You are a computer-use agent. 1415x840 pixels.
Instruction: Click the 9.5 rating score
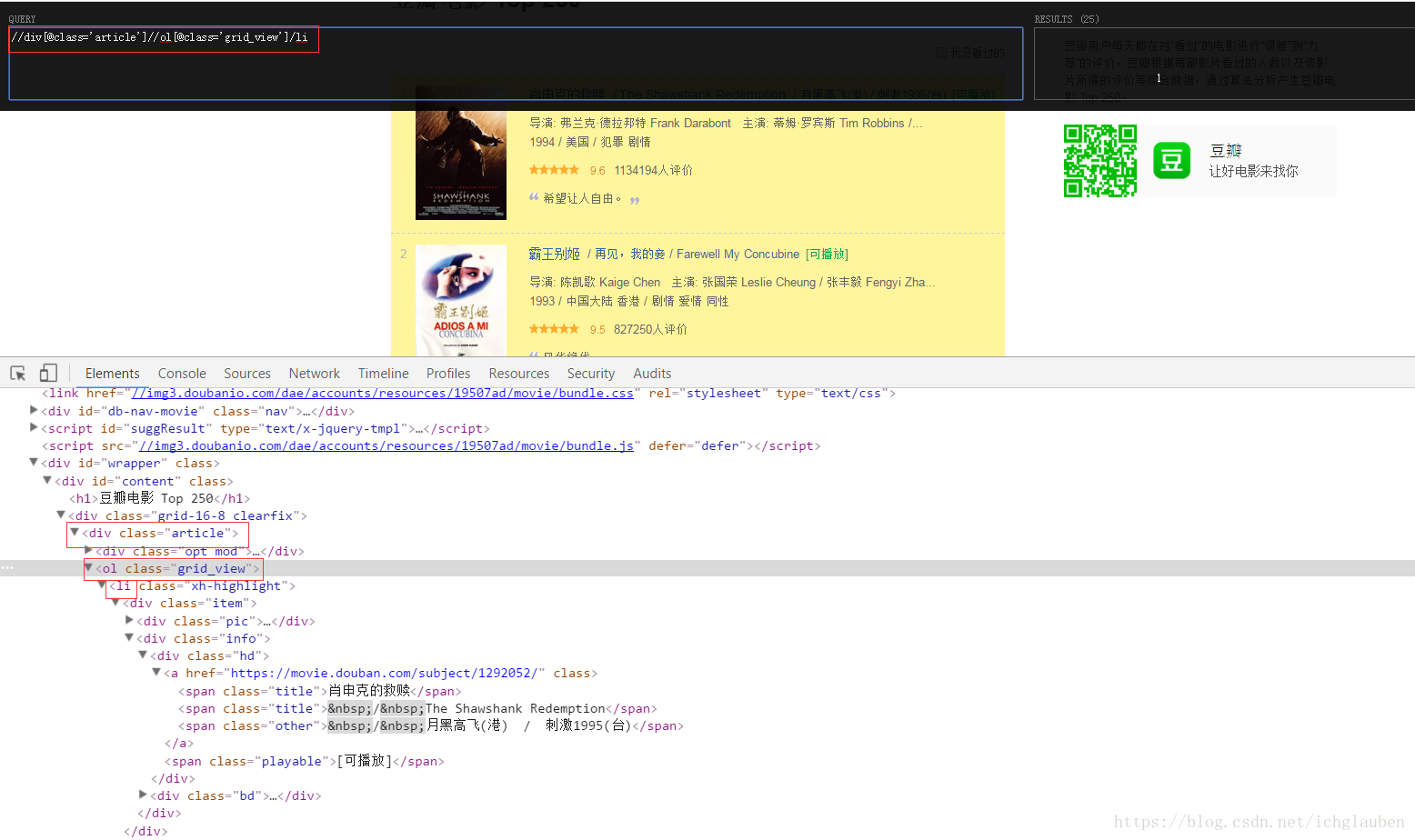597,330
